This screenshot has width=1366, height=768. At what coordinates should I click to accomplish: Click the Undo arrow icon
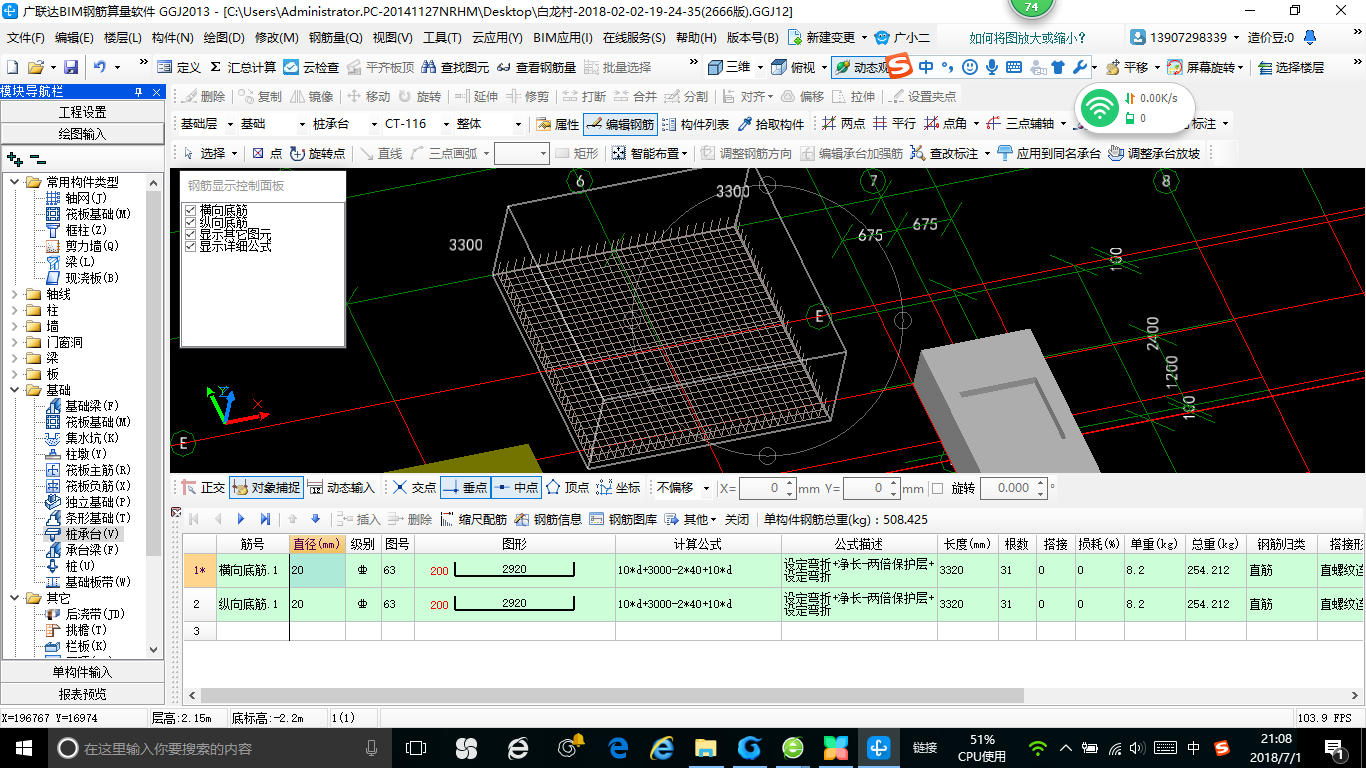pos(100,67)
